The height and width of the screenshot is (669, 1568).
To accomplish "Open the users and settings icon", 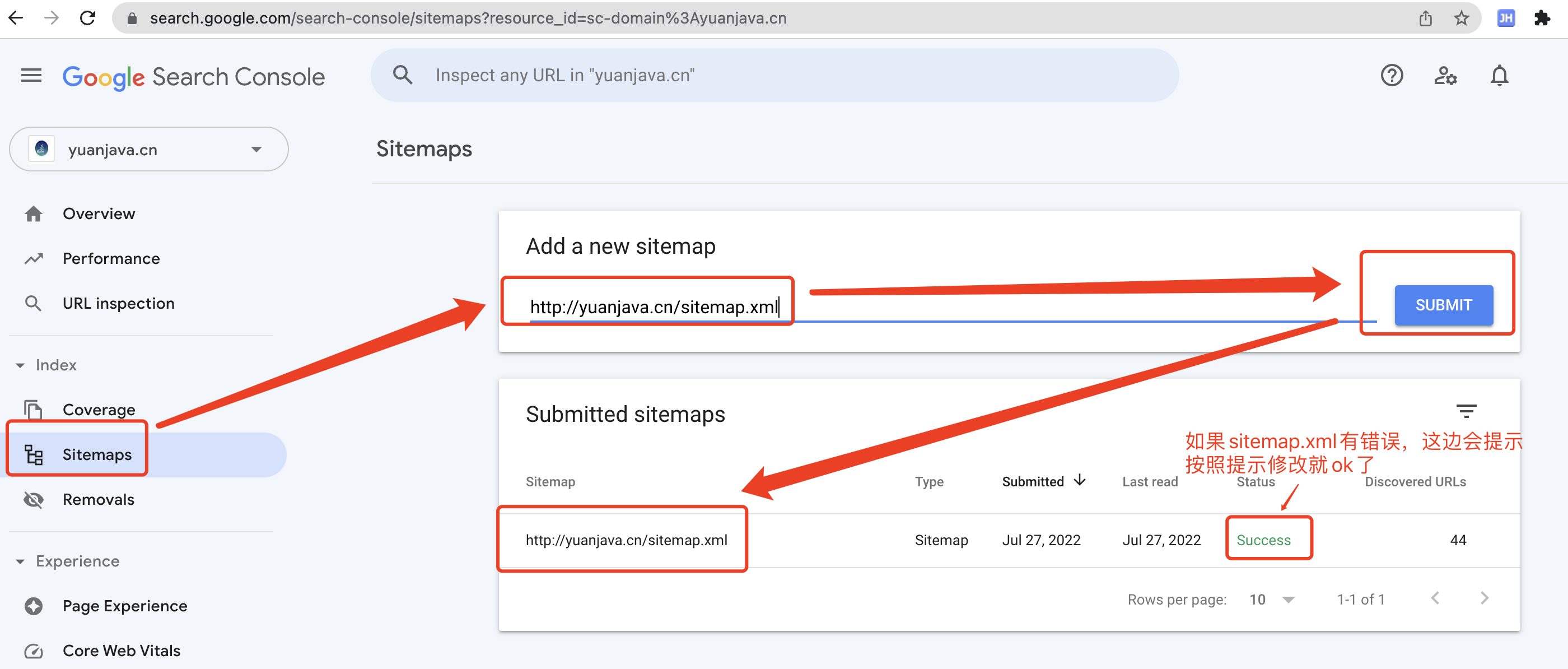I will point(1445,76).
